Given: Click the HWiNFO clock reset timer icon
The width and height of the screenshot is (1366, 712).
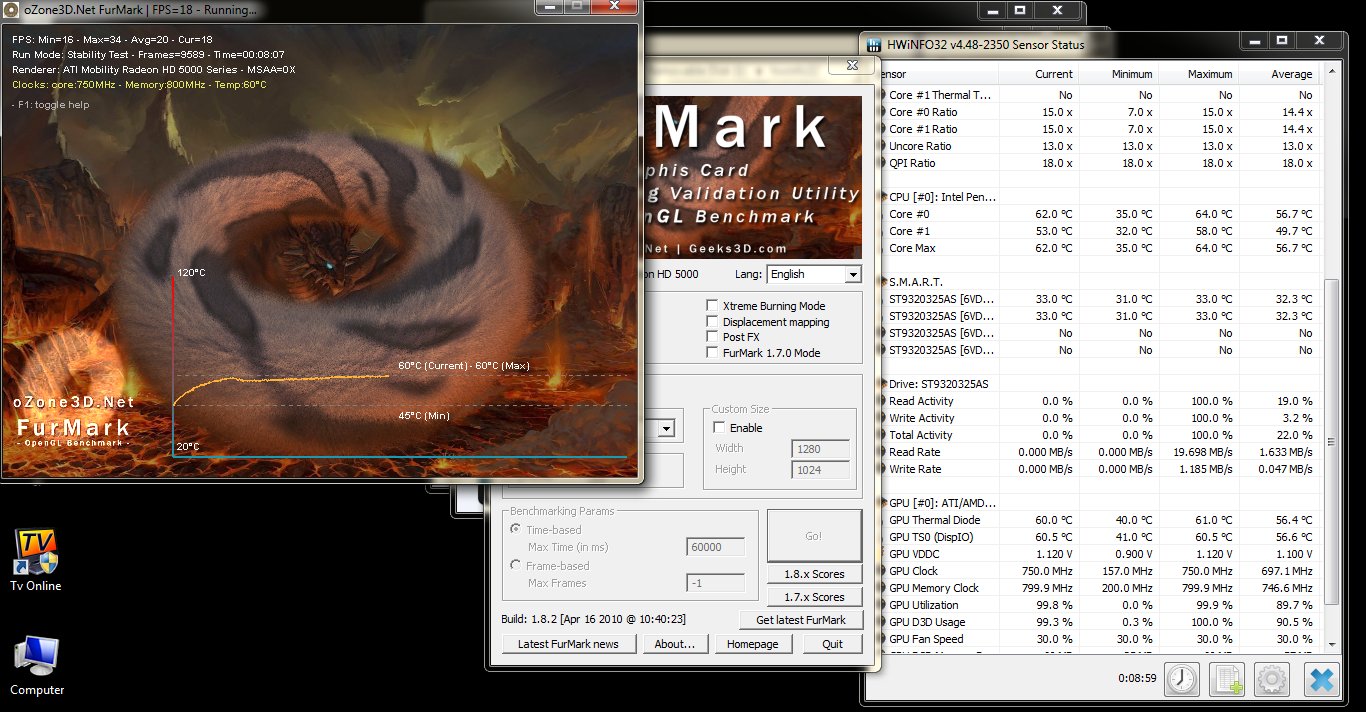Looking at the screenshot, I should click(x=1182, y=679).
